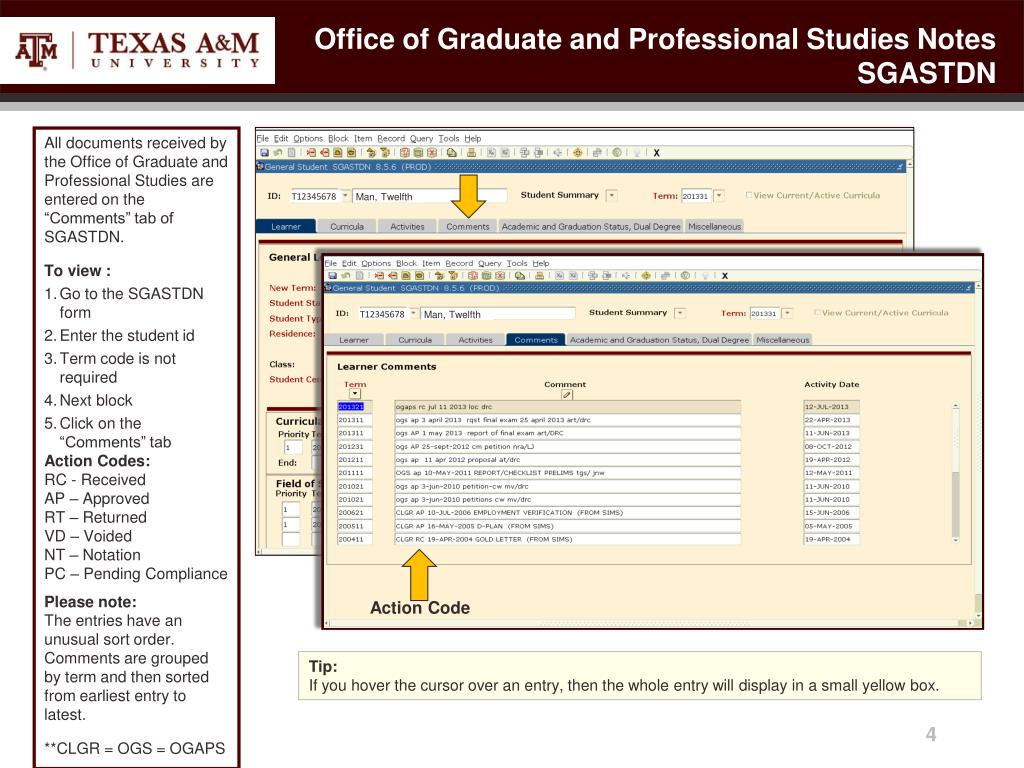Click activity date 12-JUL-2013
Screen dimensions: 1024x768
point(831,407)
